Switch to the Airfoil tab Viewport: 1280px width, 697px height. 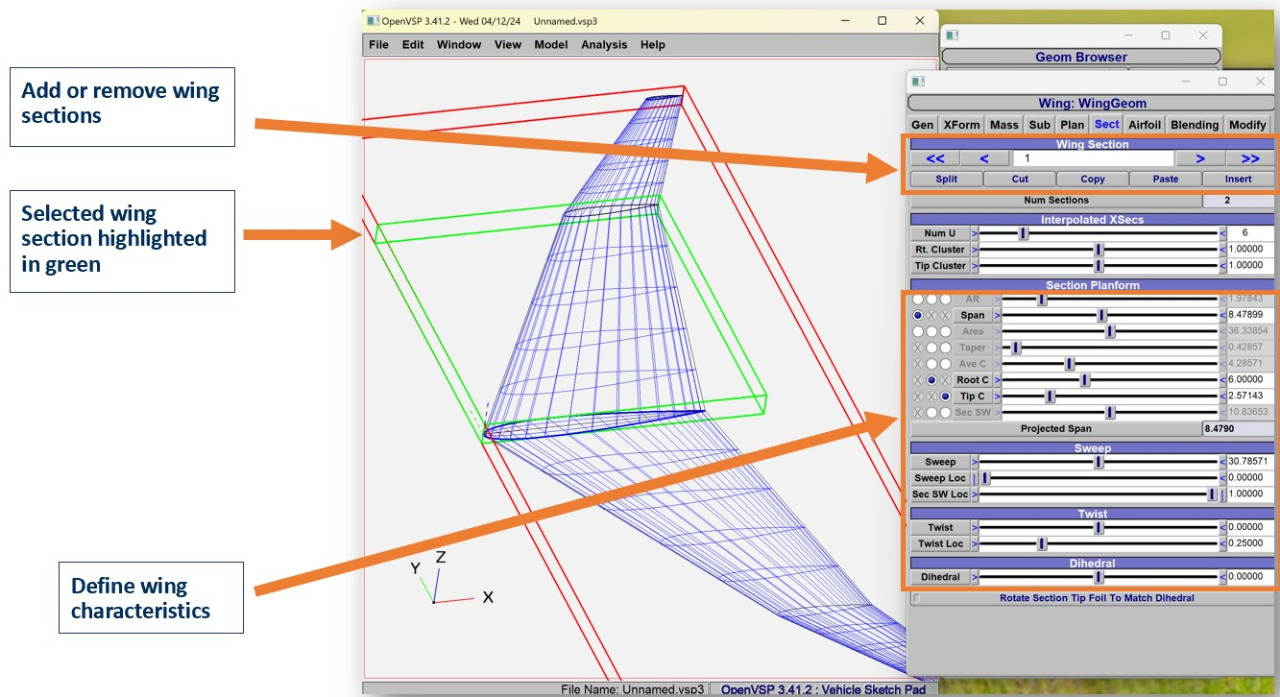click(1144, 125)
